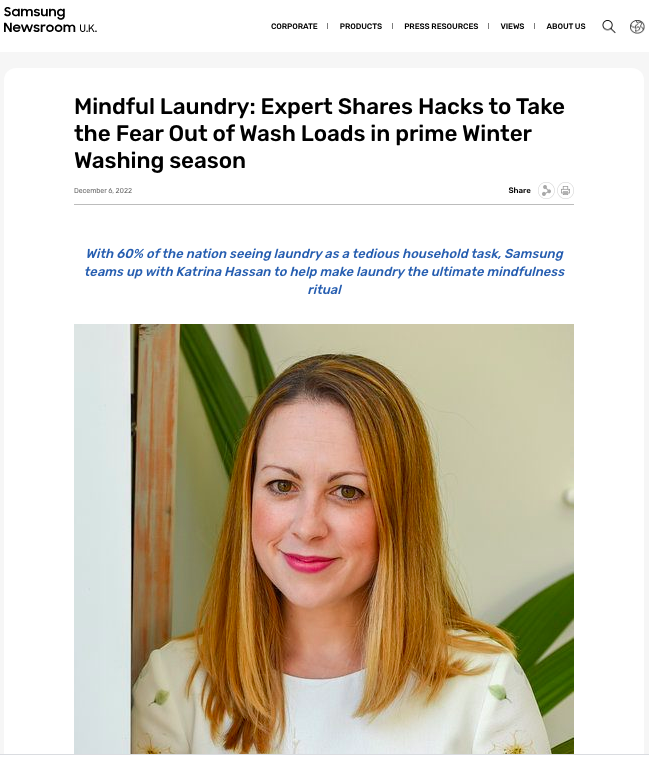
Task: Click the Share label
Action: (519, 190)
